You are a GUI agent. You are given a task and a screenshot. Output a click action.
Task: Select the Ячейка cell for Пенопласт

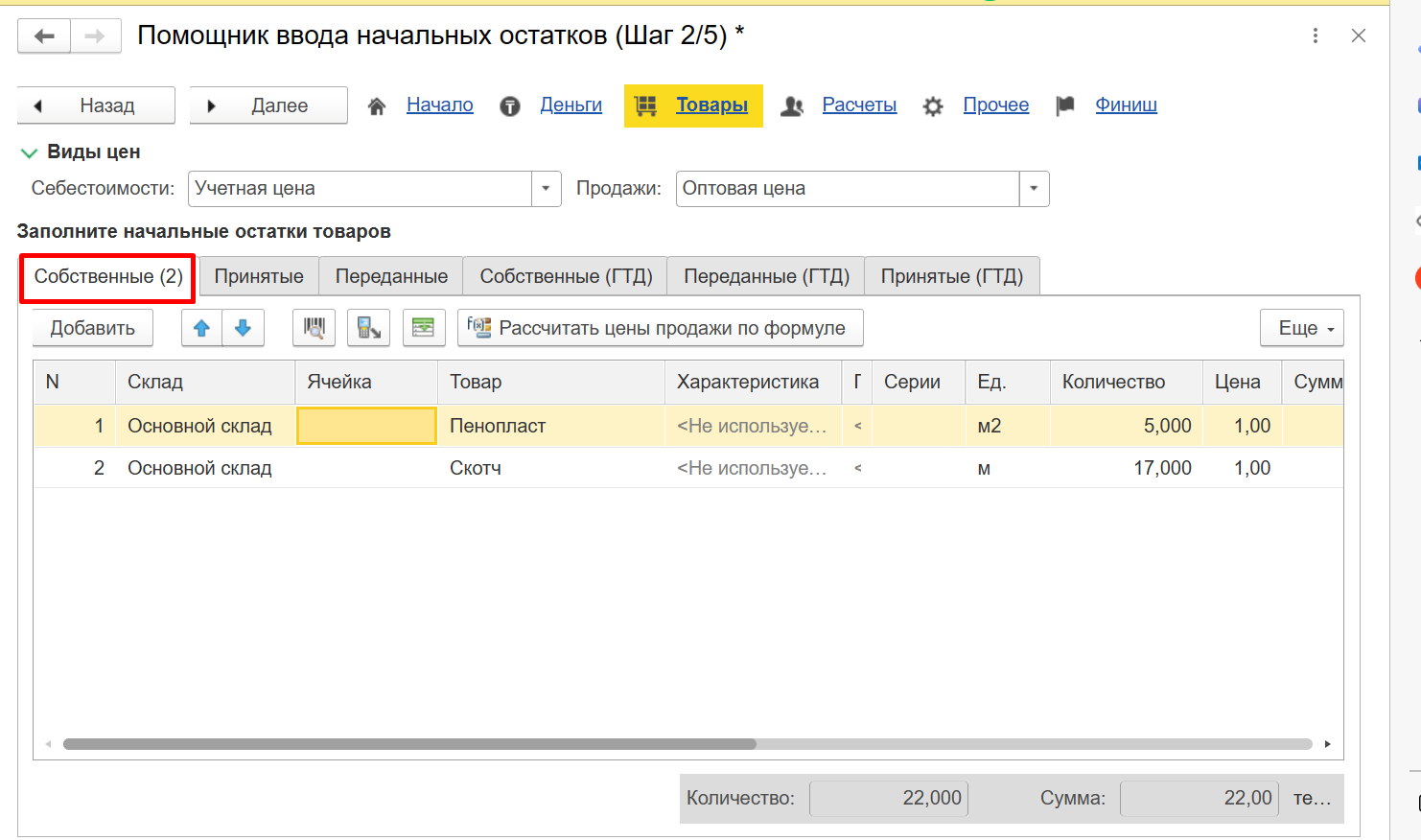click(x=366, y=426)
